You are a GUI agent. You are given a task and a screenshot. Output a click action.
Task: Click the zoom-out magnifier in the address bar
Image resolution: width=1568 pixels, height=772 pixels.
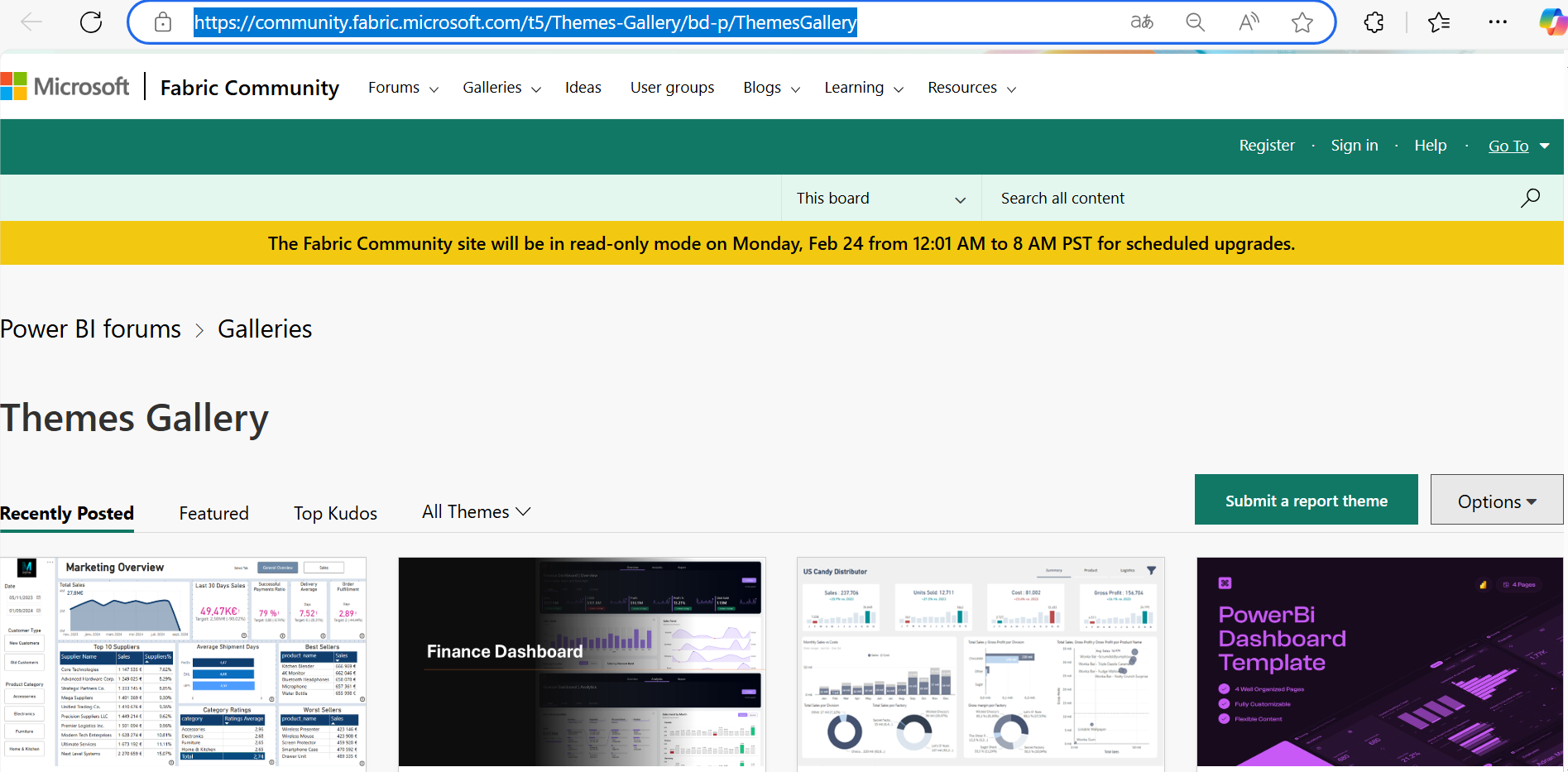1195,22
